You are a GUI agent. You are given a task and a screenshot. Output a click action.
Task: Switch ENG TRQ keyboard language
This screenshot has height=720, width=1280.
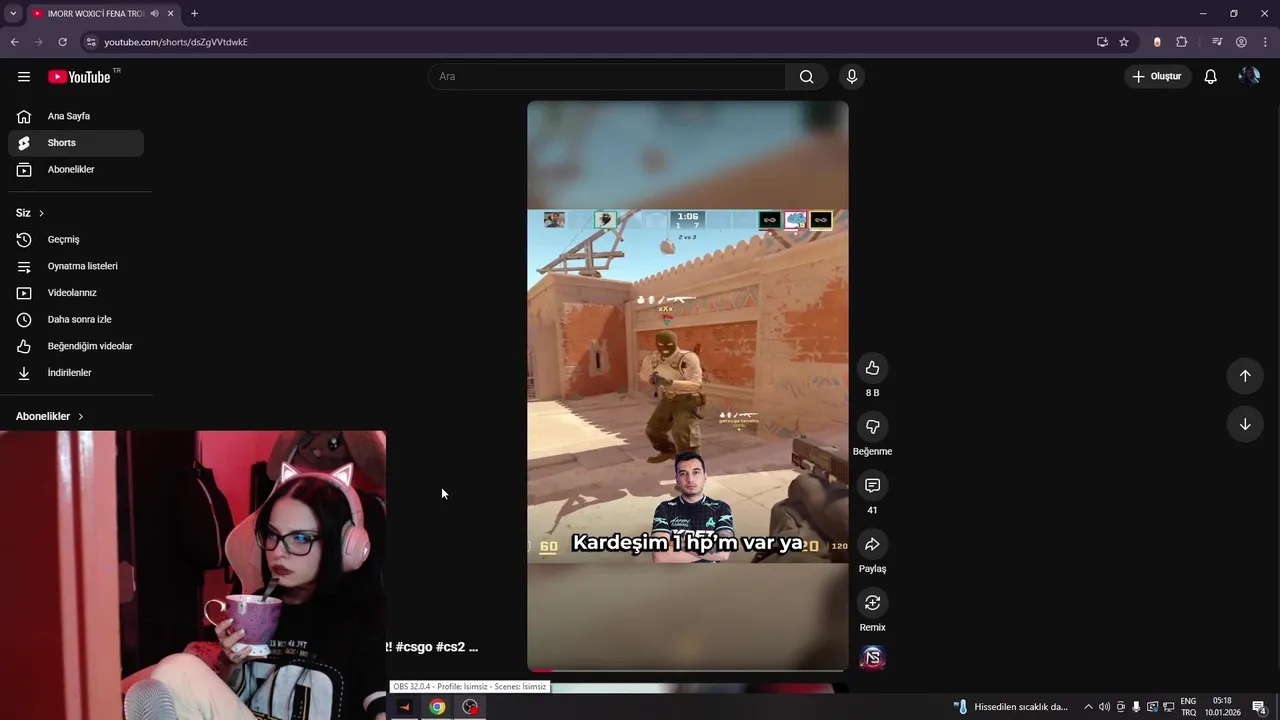pyautogui.click(x=1188, y=707)
